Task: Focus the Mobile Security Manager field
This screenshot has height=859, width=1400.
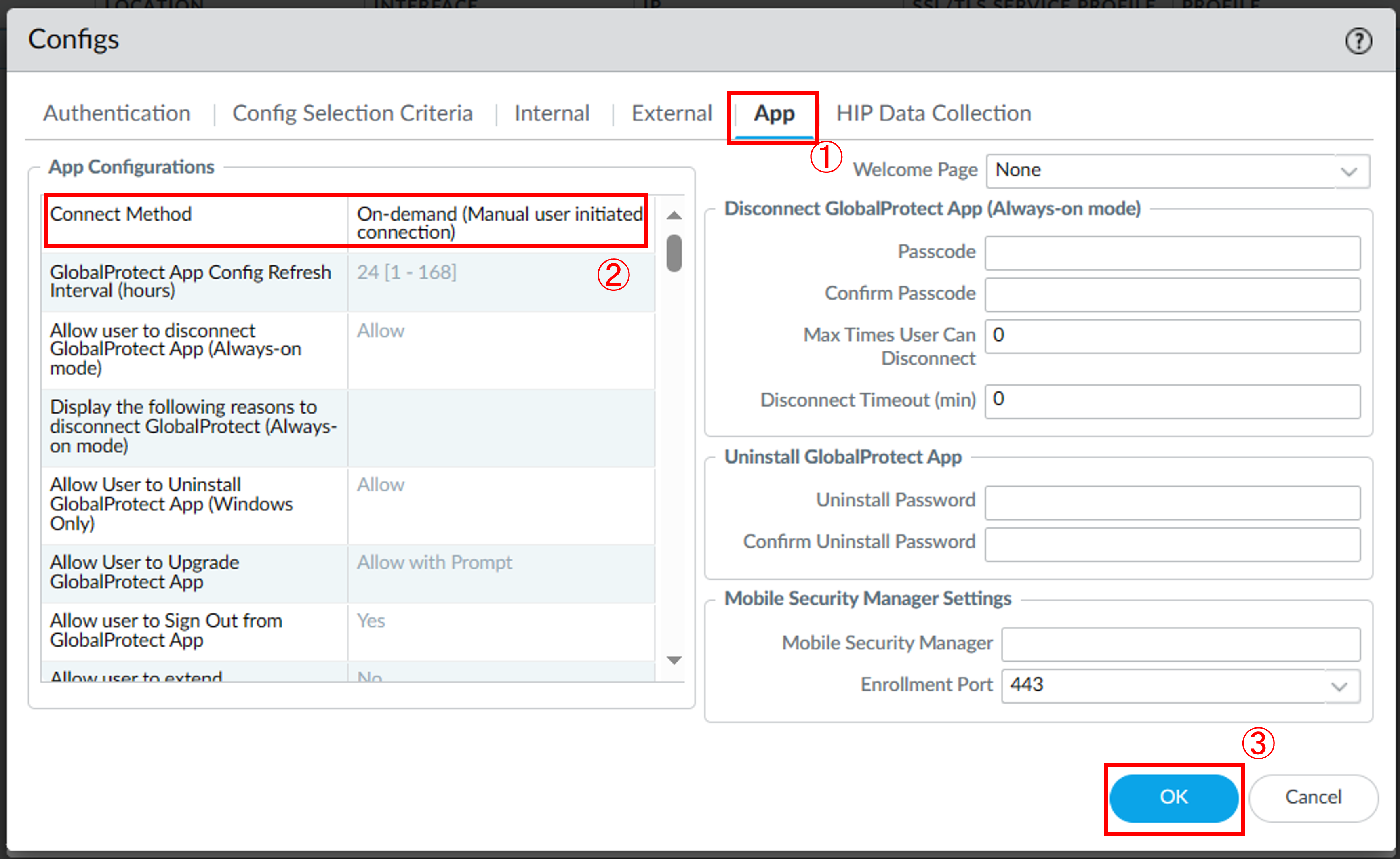Action: click(x=1180, y=644)
